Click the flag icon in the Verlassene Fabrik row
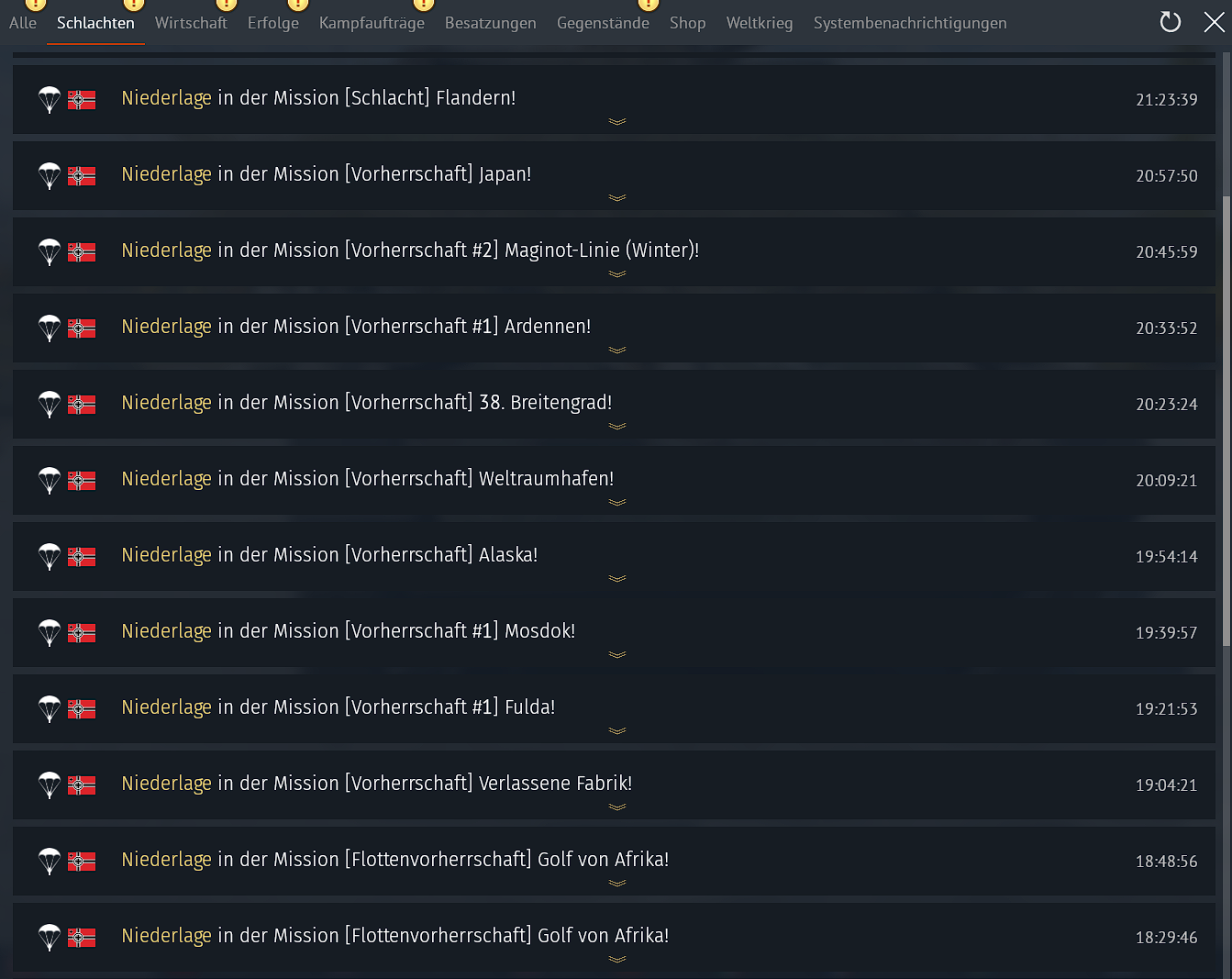The image size is (1232, 979). tap(82, 784)
